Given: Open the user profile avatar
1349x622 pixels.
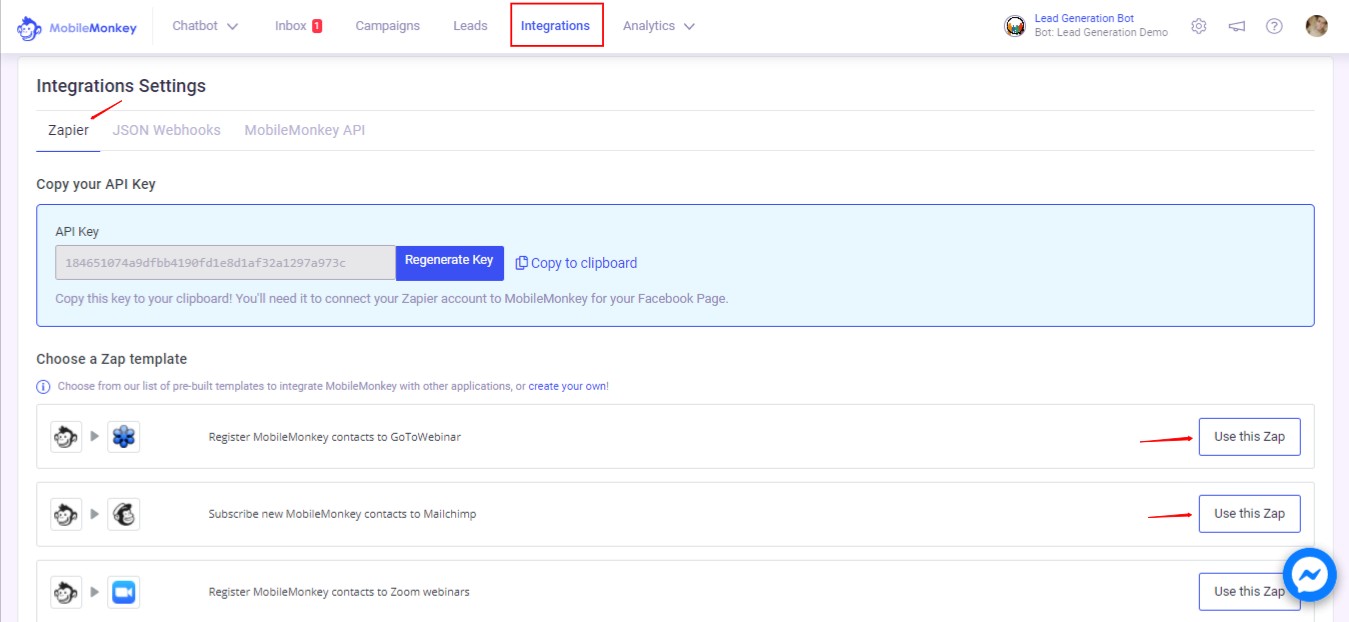Looking at the screenshot, I should click(1317, 26).
